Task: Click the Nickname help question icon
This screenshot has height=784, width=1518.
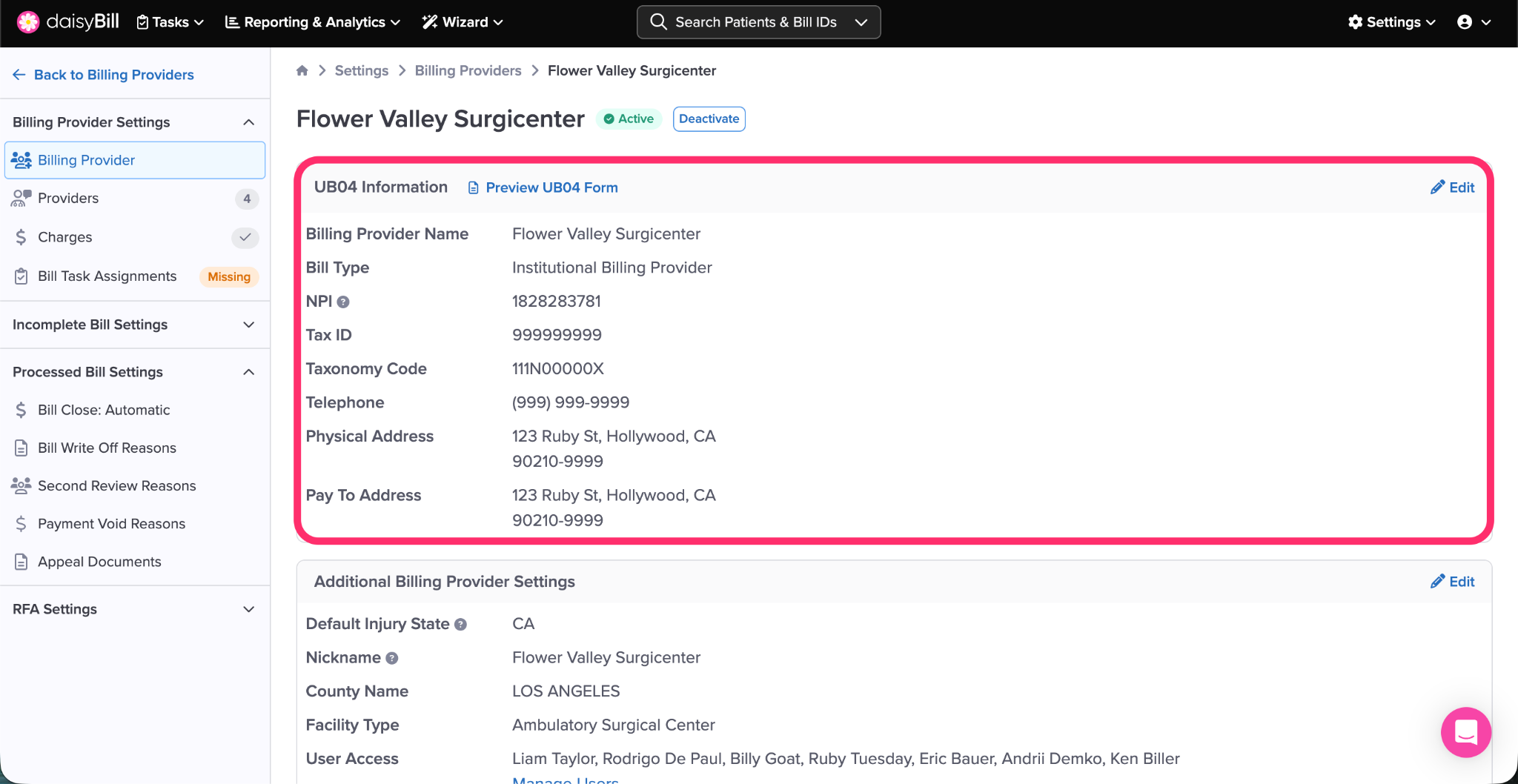Action: pyautogui.click(x=392, y=658)
